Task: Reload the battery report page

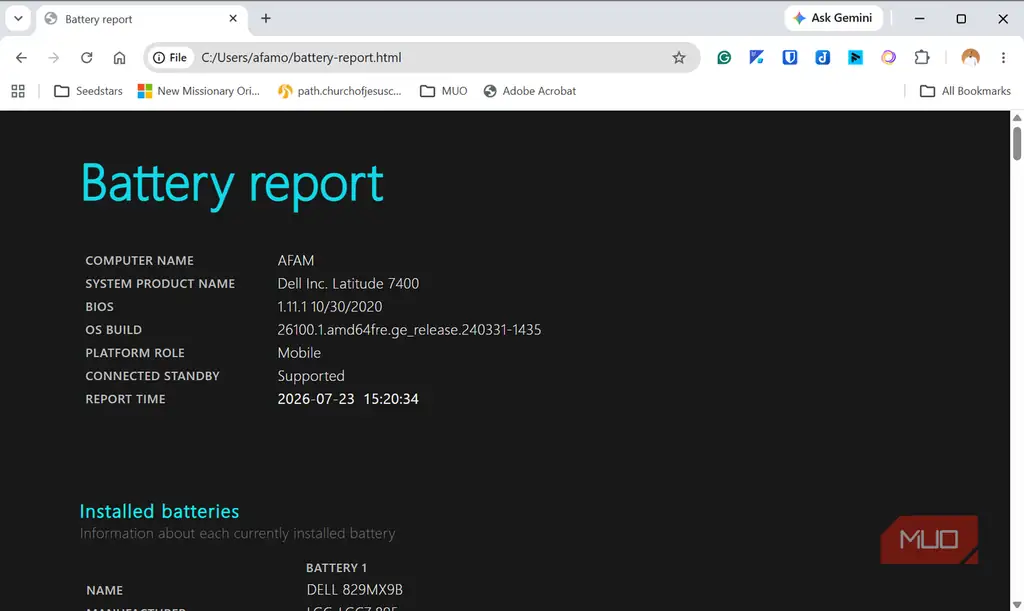Action: click(86, 57)
